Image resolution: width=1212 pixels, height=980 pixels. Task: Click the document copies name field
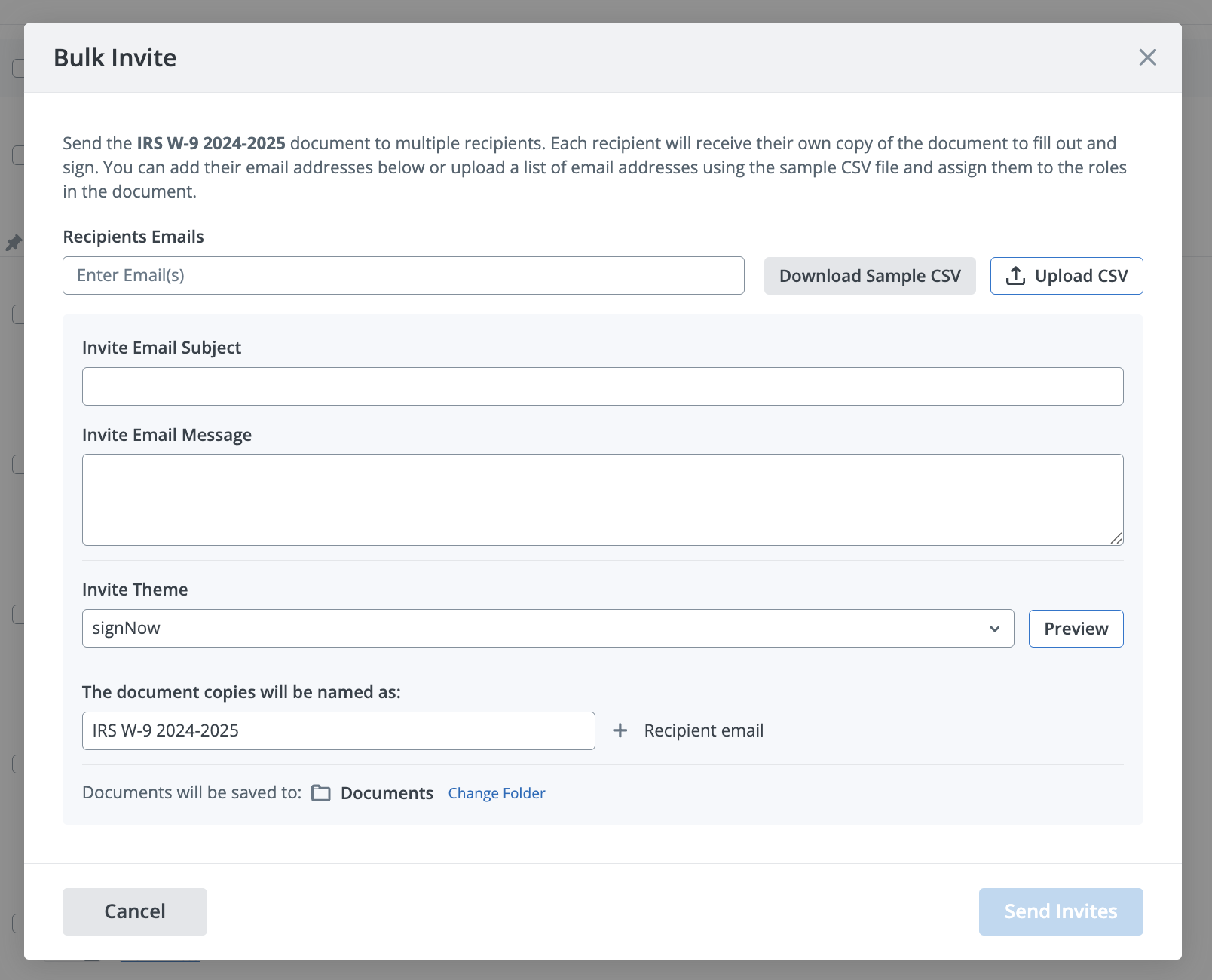[x=338, y=730]
